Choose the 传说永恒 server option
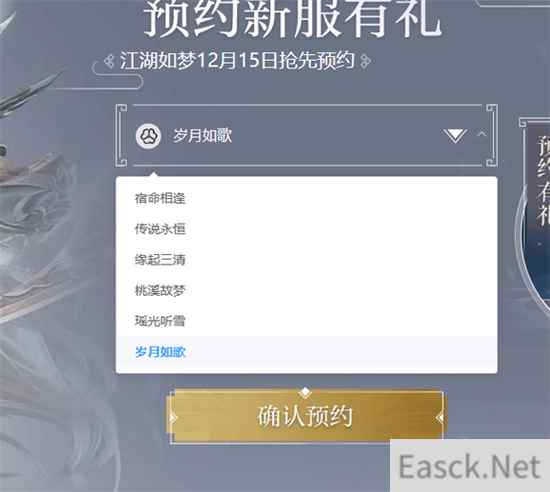This screenshot has width=550, height=492. click(x=306, y=229)
